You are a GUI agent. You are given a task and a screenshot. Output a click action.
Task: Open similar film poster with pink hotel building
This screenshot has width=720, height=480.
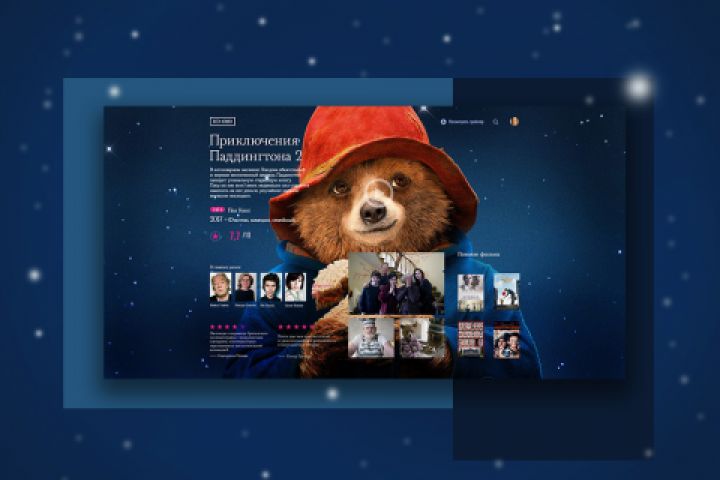coord(471,339)
